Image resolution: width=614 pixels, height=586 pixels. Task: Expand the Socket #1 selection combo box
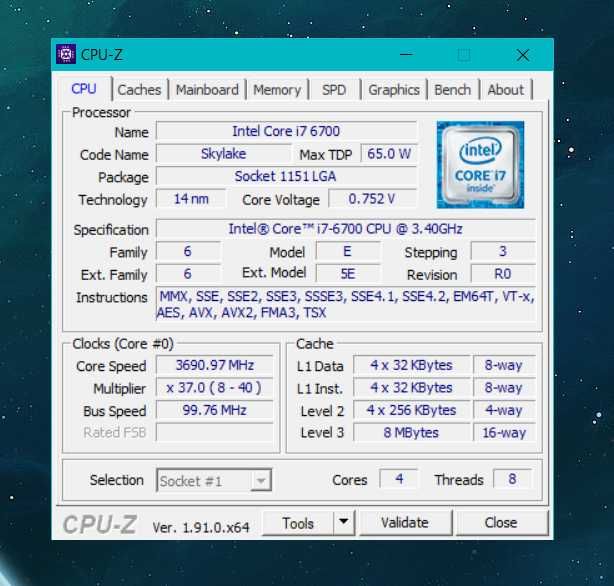tap(214, 480)
